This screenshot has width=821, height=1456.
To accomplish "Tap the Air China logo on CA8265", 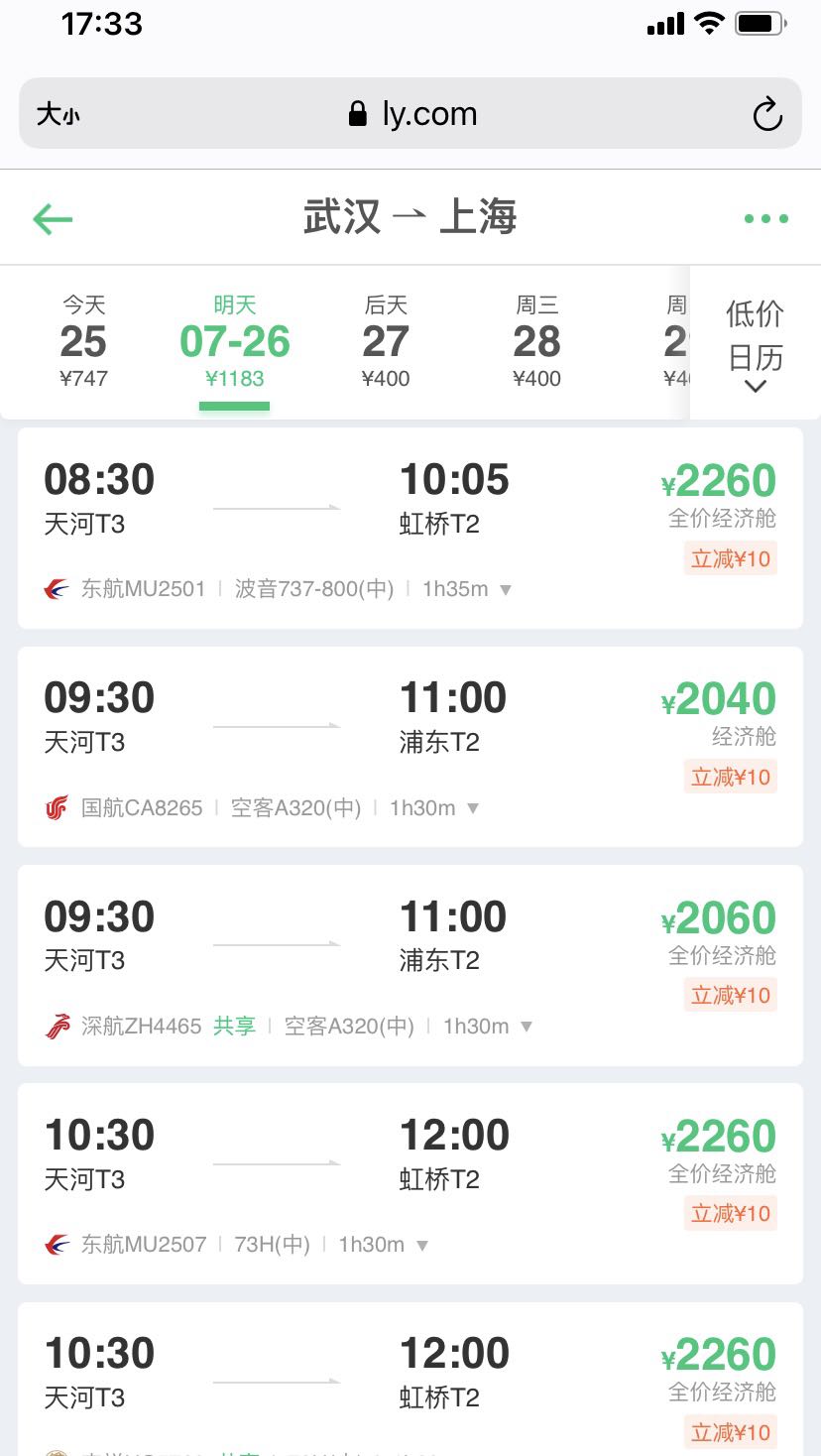I will [x=58, y=808].
